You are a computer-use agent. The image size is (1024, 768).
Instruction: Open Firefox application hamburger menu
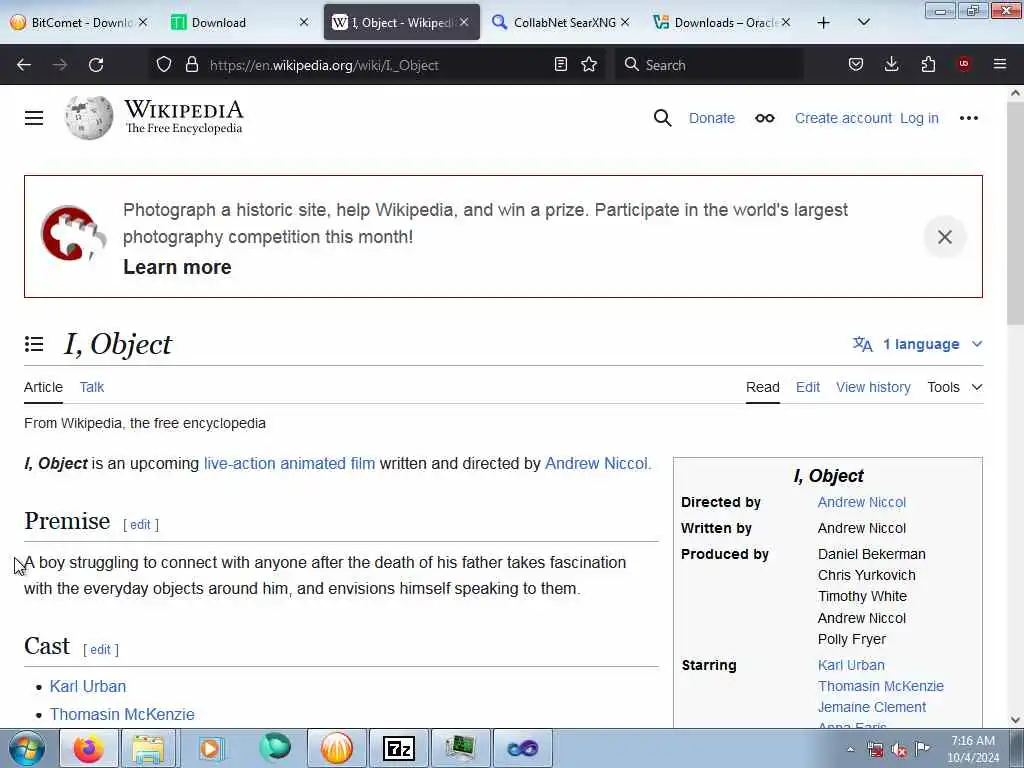1000,64
